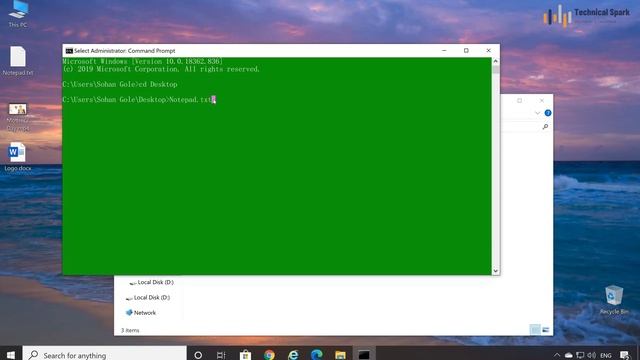640x360 pixels.
Task: Switch File Explorer to details view
Action: [535, 329]
